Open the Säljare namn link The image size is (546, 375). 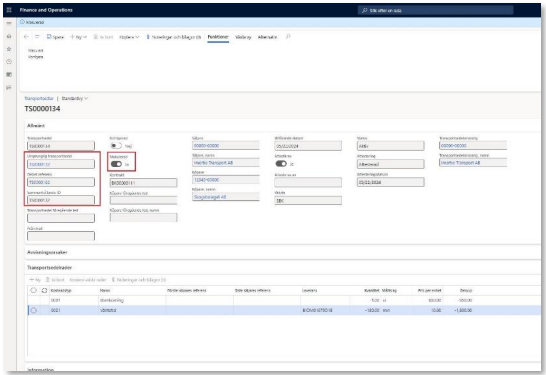click(x=213, y=163)
